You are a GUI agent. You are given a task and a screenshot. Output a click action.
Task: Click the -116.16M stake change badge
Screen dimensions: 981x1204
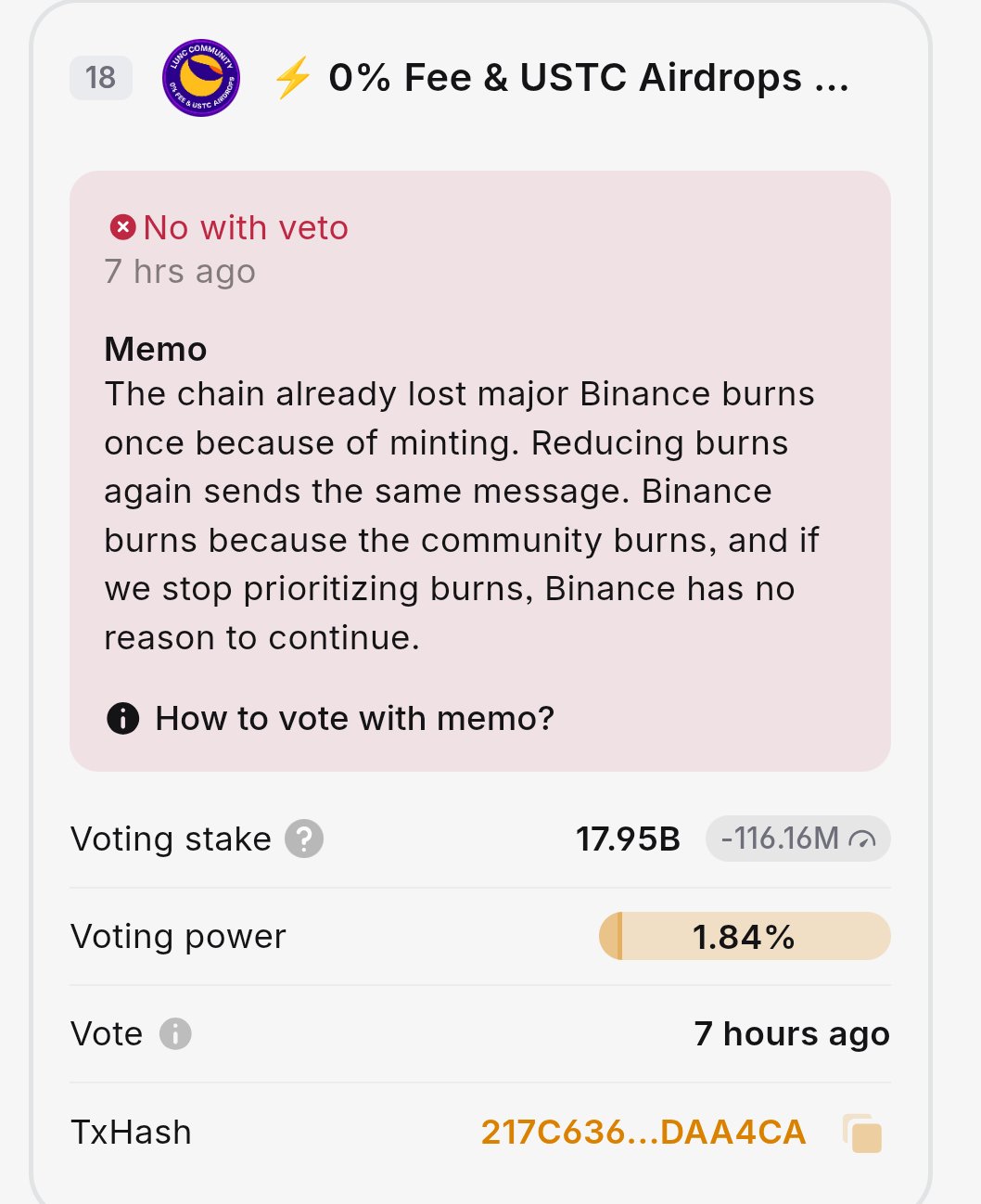coord(797,839)
